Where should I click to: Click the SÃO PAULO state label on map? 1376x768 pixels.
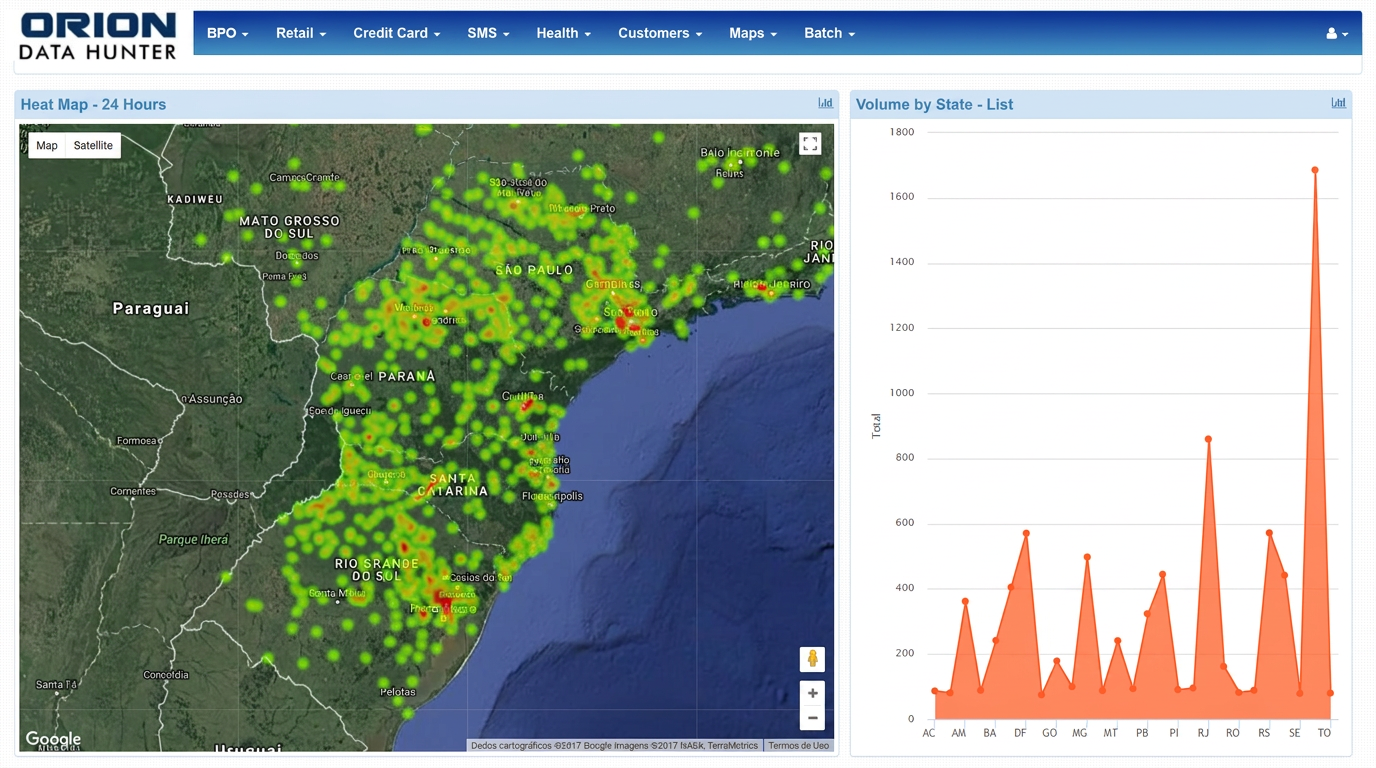(x=534, y=270)
